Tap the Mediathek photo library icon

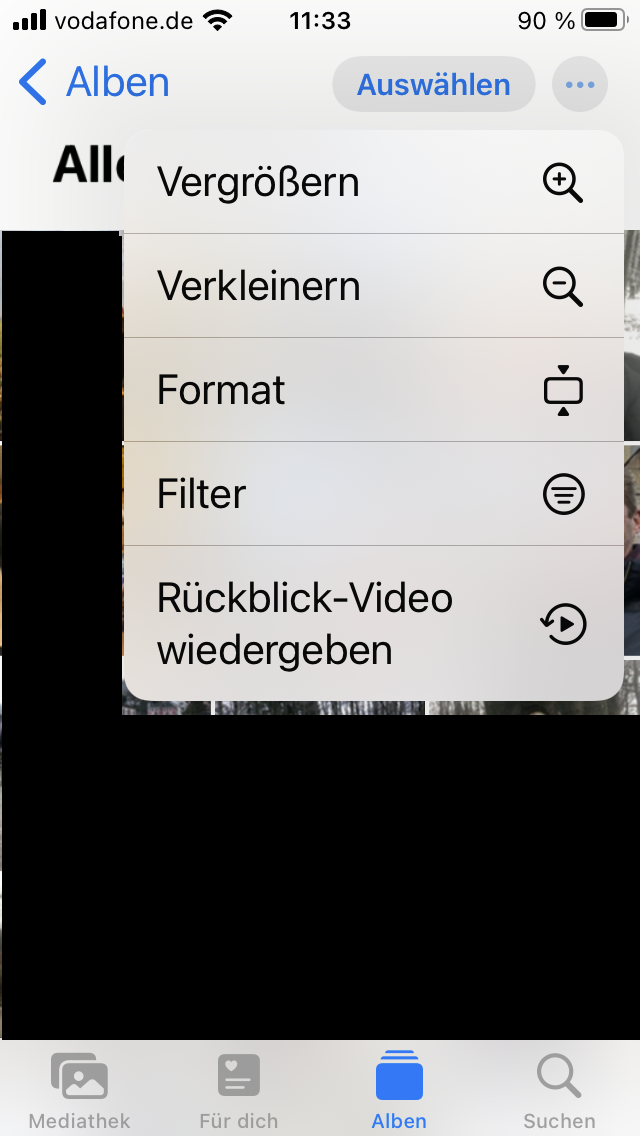[79, 1078]
